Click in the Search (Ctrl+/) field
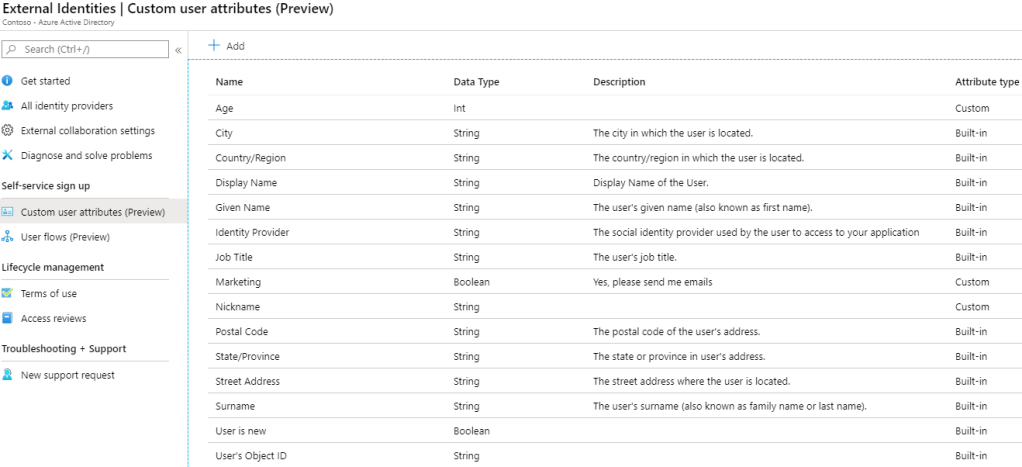Image resolution: width=1022 pixels, height=467 pixels. point(92,49)
